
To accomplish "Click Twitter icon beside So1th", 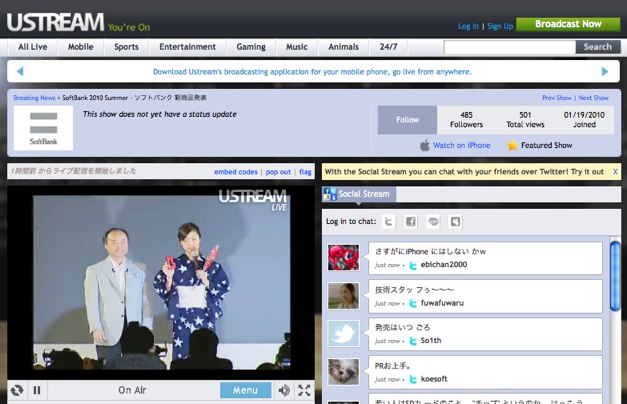I will (x=413, y=341).
